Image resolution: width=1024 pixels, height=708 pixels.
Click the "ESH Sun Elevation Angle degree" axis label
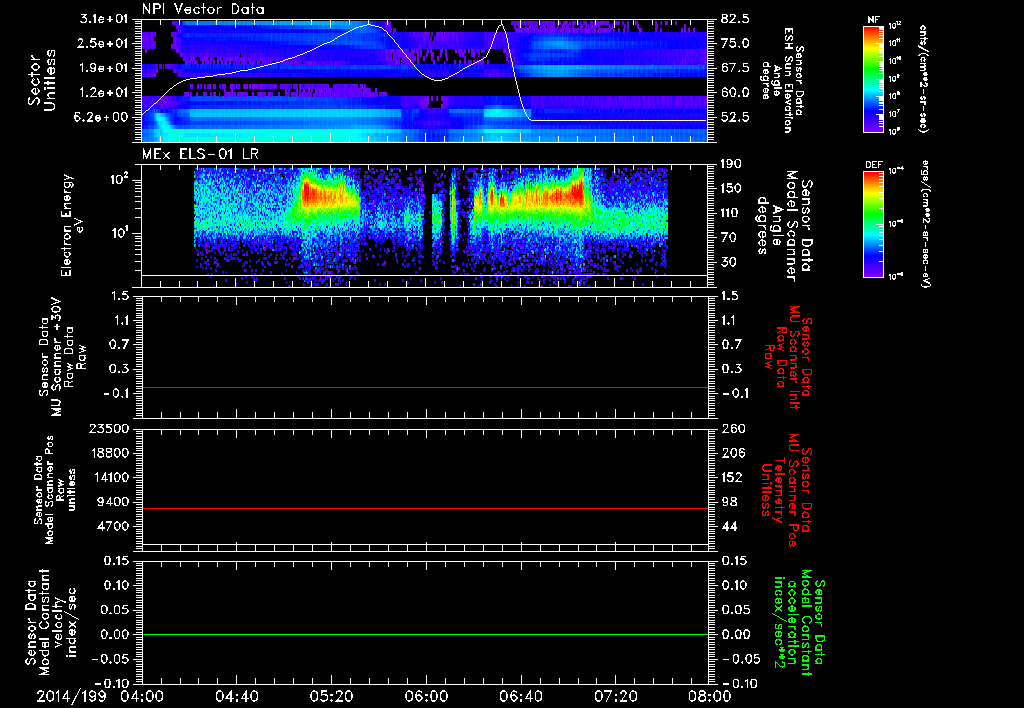tap(782, 80)
